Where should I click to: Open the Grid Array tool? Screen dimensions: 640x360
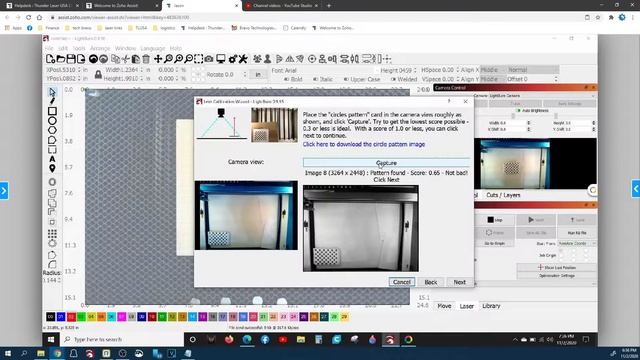52,233
